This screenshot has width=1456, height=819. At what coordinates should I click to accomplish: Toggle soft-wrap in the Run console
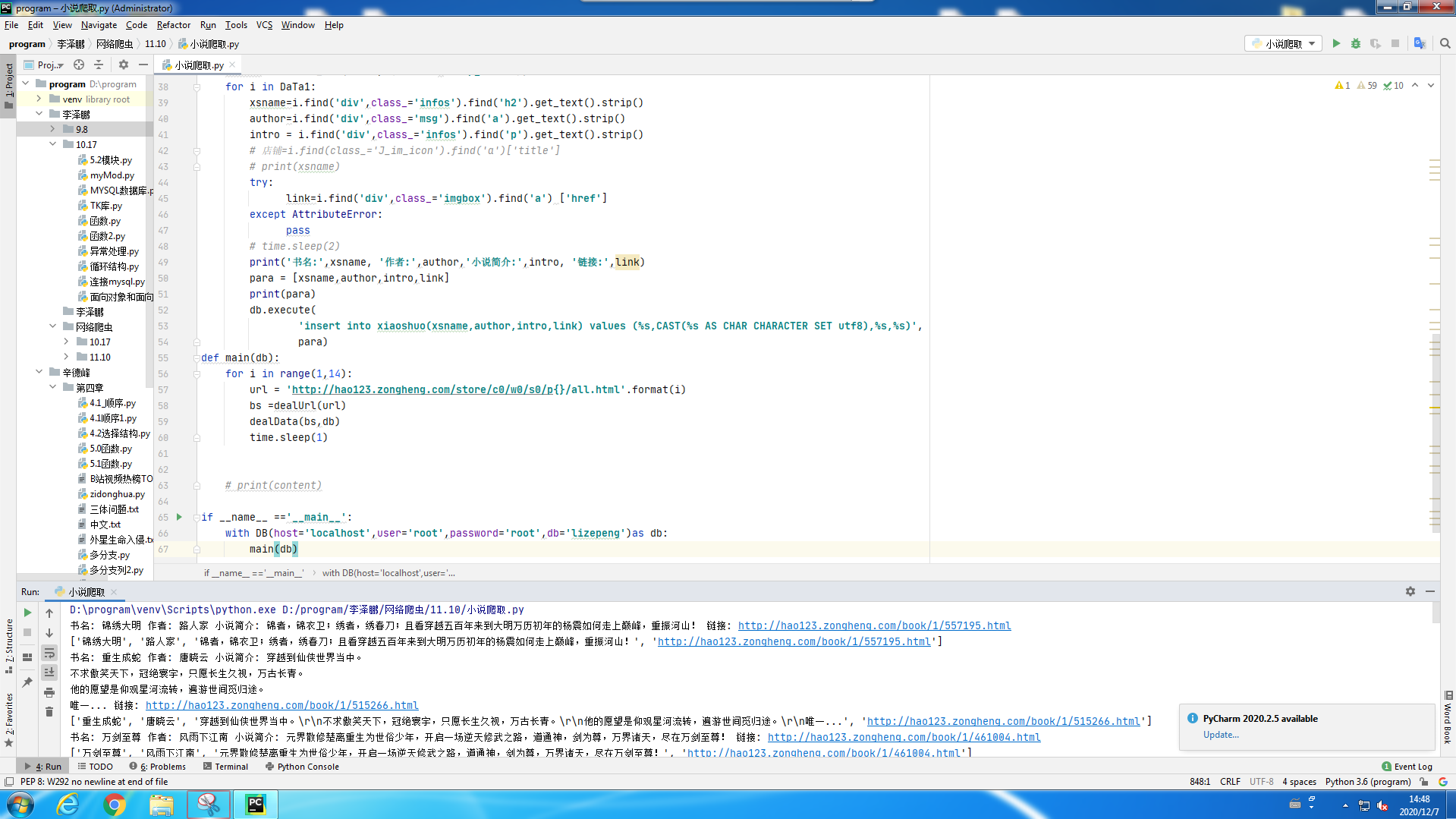49,653
